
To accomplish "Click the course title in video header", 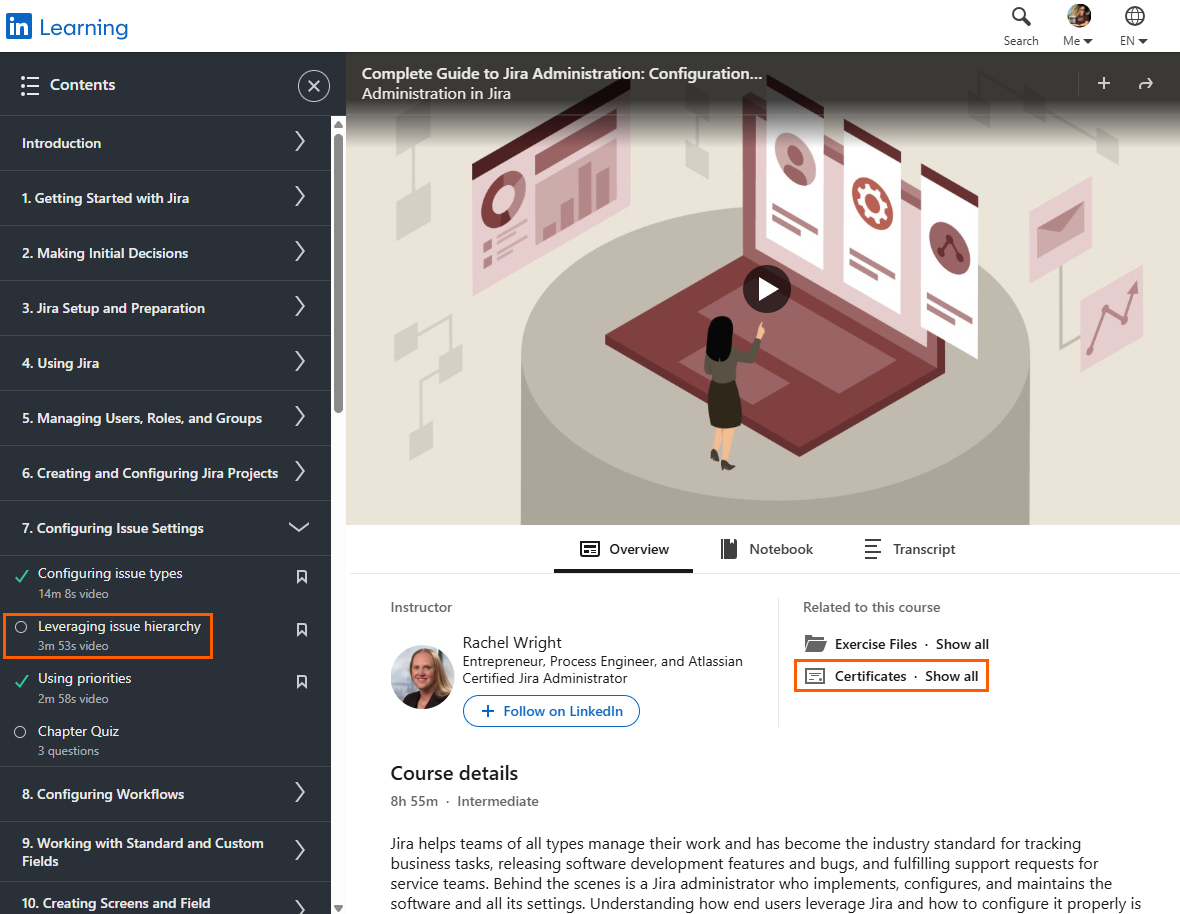I will (x=561, y=74).
